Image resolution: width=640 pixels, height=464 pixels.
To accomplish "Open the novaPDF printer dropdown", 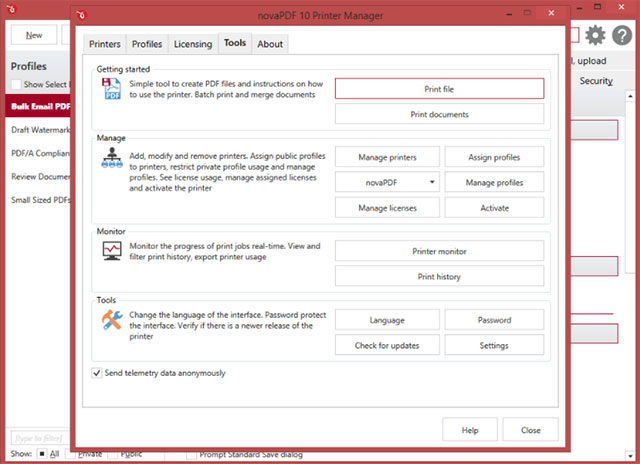I will tap(387, 182).
